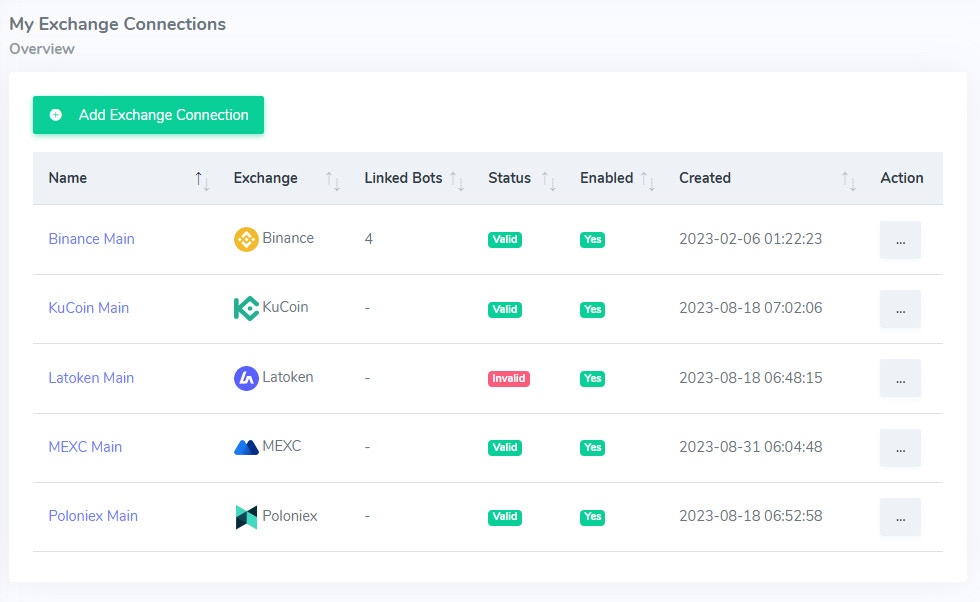Sort by Linked Bots column arrows
The height and width of the screenshot is (602, 980).
[457, 181]
